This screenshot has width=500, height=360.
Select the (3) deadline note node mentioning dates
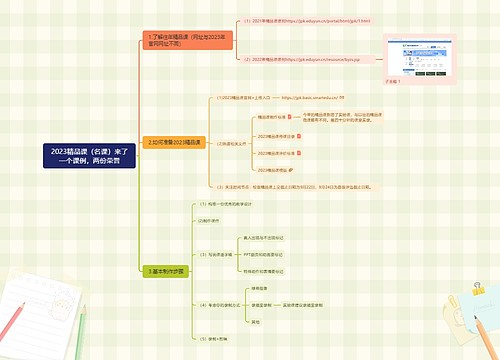[294, 187]
